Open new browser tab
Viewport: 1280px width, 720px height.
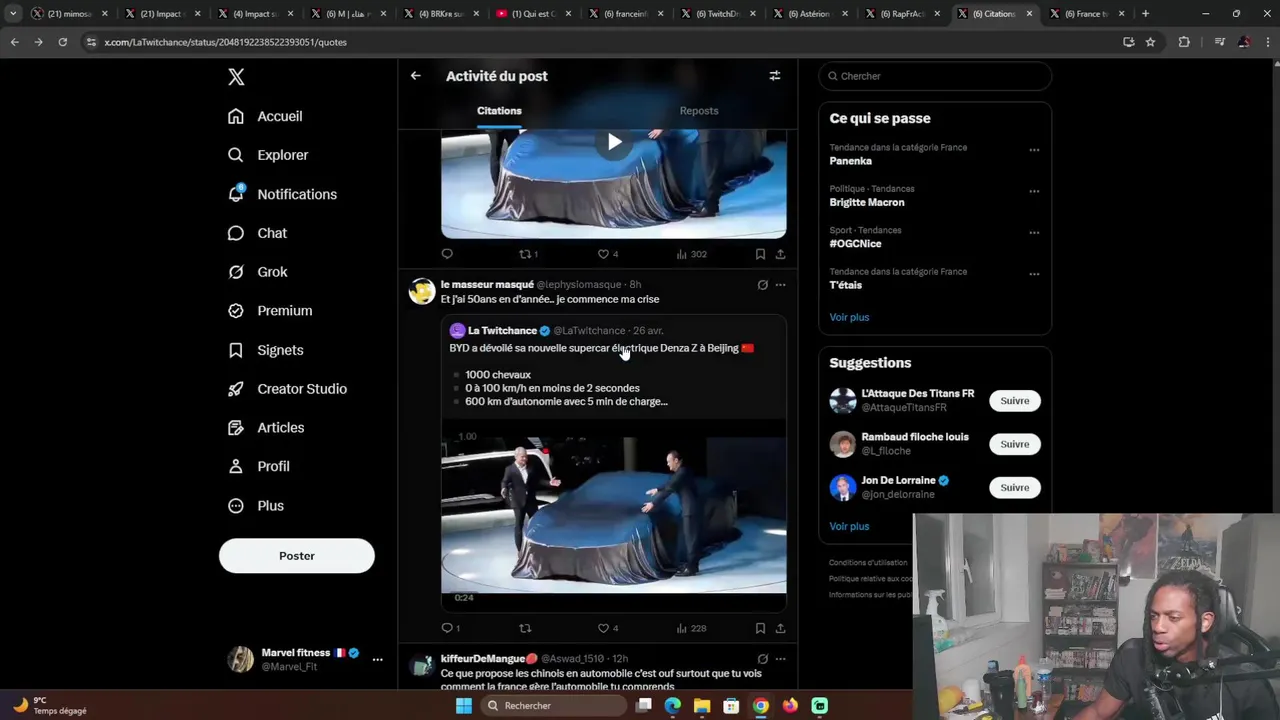(1145, 14)
